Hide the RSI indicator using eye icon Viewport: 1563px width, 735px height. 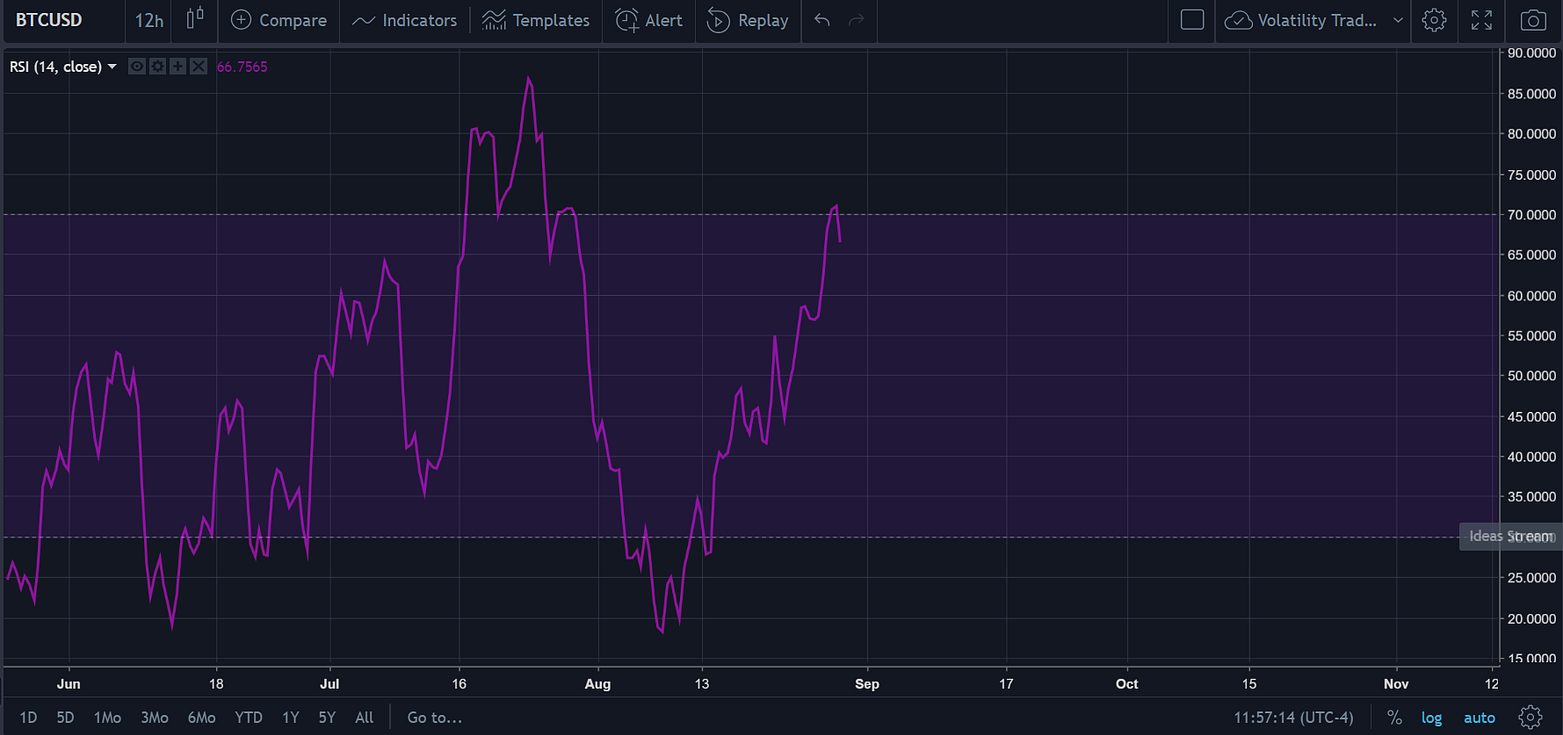tap(137, 66)
